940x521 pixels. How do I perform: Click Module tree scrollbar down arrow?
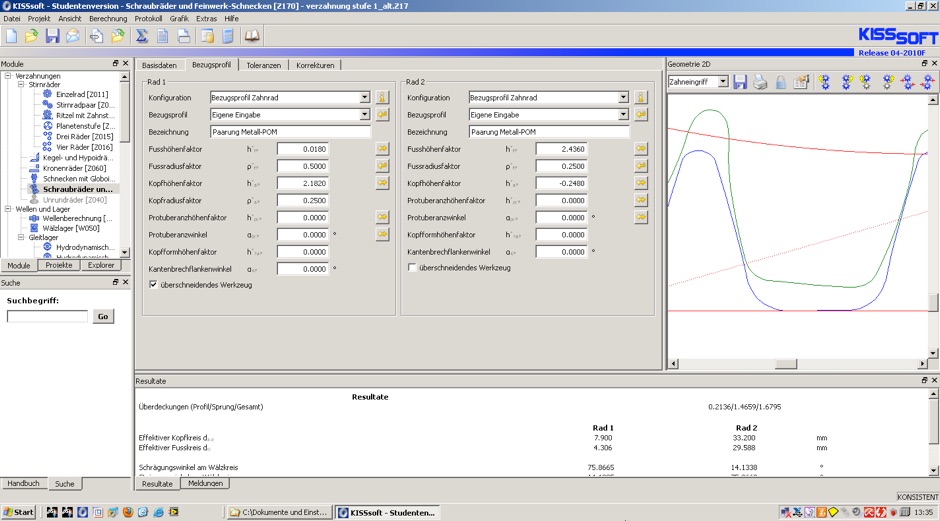pyautogui.click(x=125, y=252)
